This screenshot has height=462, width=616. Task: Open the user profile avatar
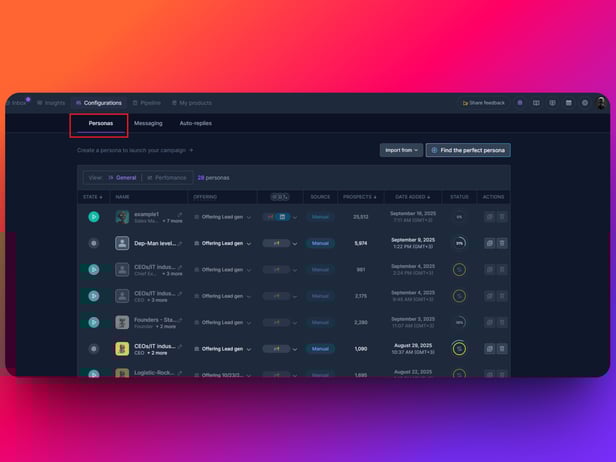coord(601,103)
